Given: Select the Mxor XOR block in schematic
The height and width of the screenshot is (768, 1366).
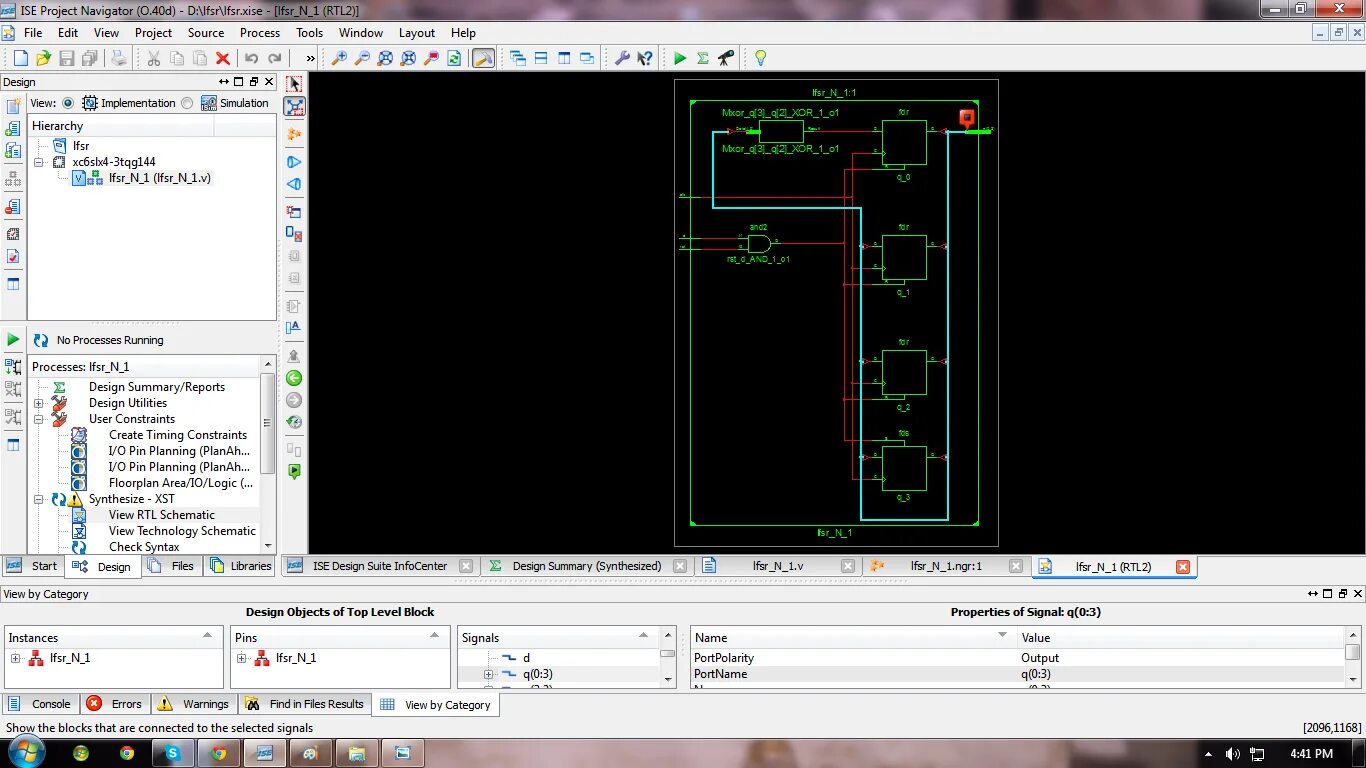Looking at the screenshot, I should 781,131.
